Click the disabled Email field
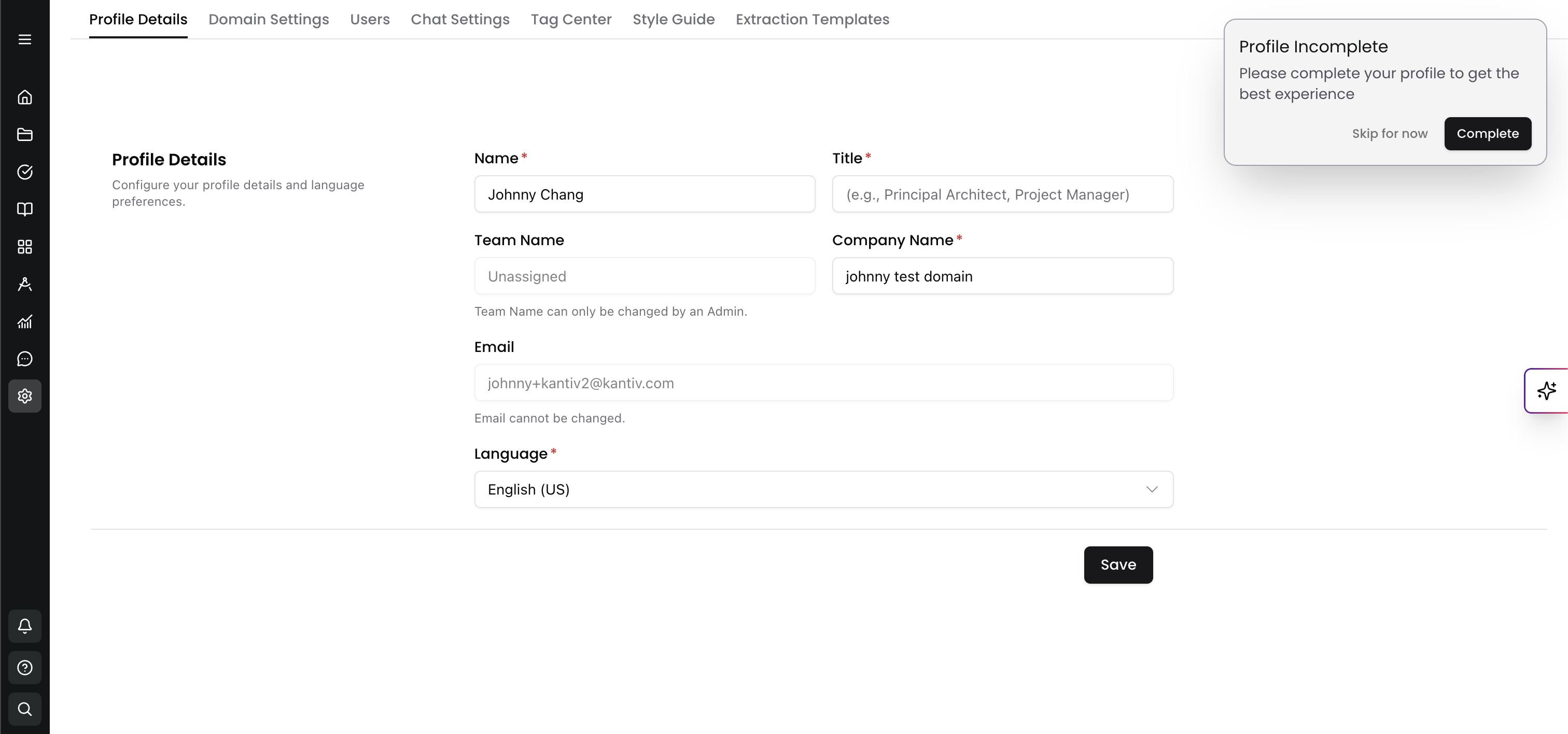 [823, 383]
